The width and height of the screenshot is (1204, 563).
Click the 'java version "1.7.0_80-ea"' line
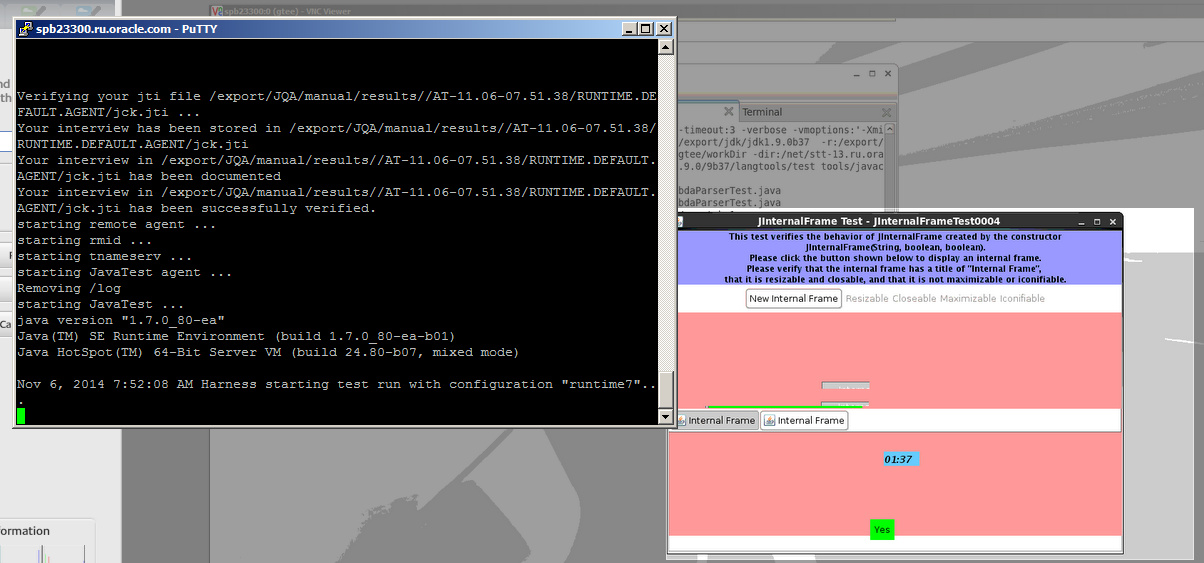[x=121, y=320]
